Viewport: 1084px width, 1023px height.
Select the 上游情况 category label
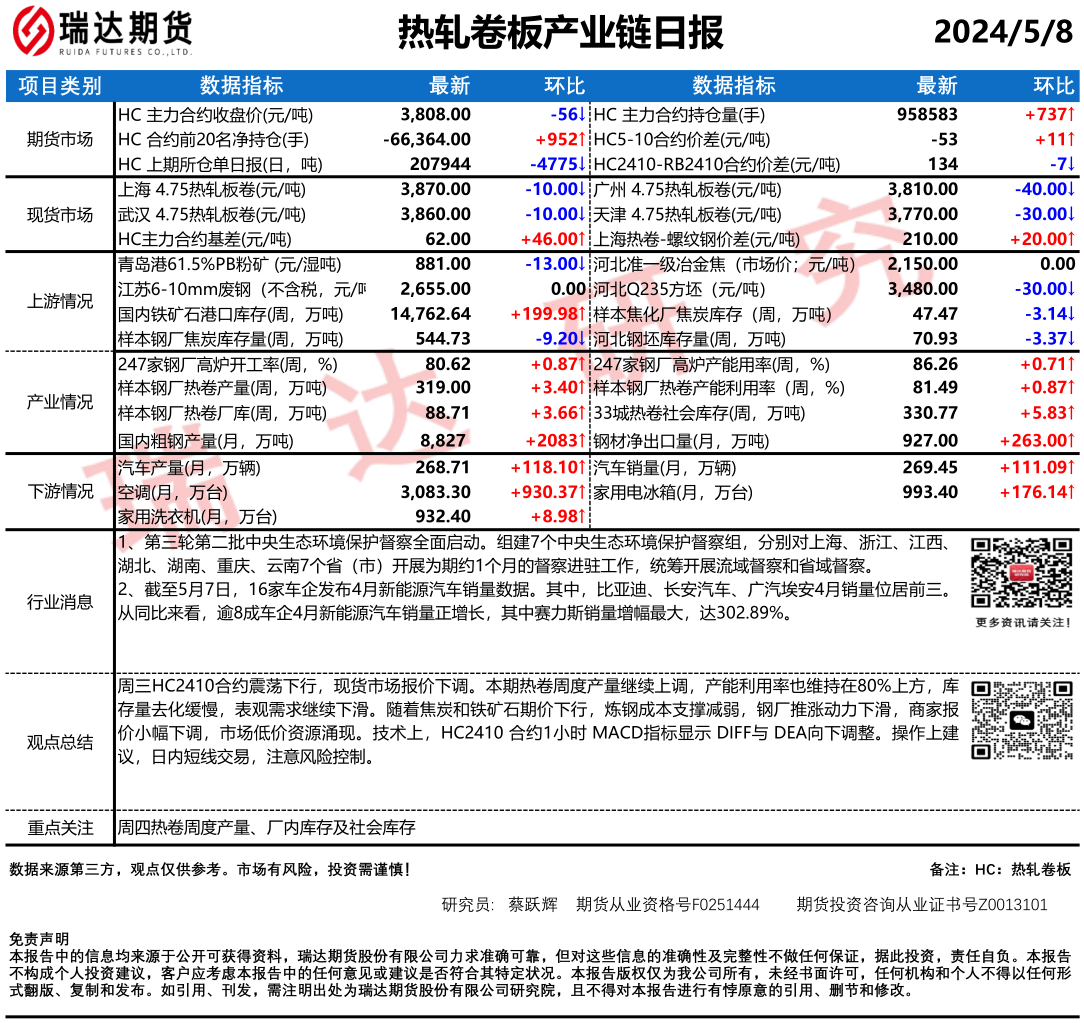coord(60,302)
